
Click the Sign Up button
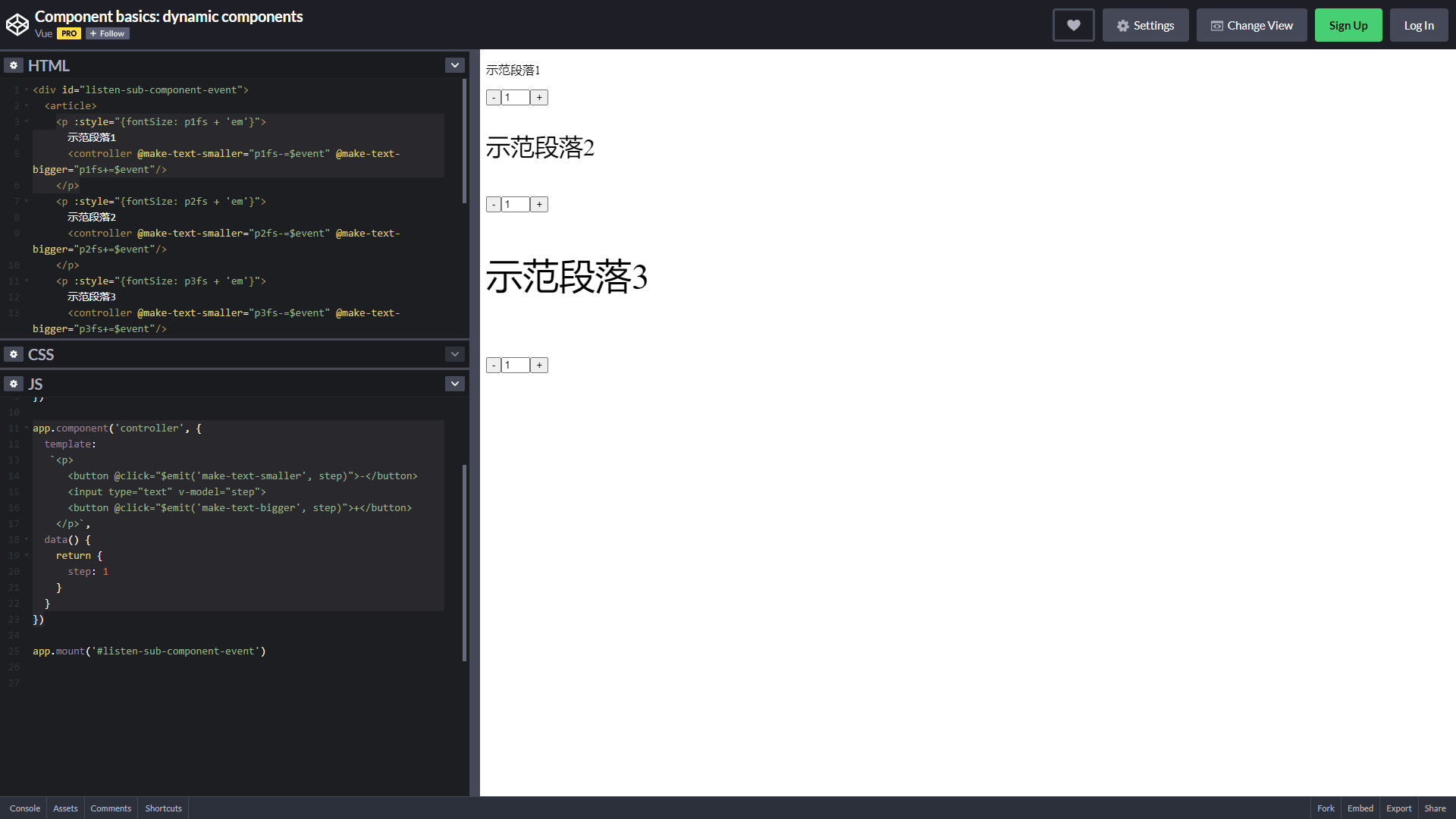(1348, 25)
